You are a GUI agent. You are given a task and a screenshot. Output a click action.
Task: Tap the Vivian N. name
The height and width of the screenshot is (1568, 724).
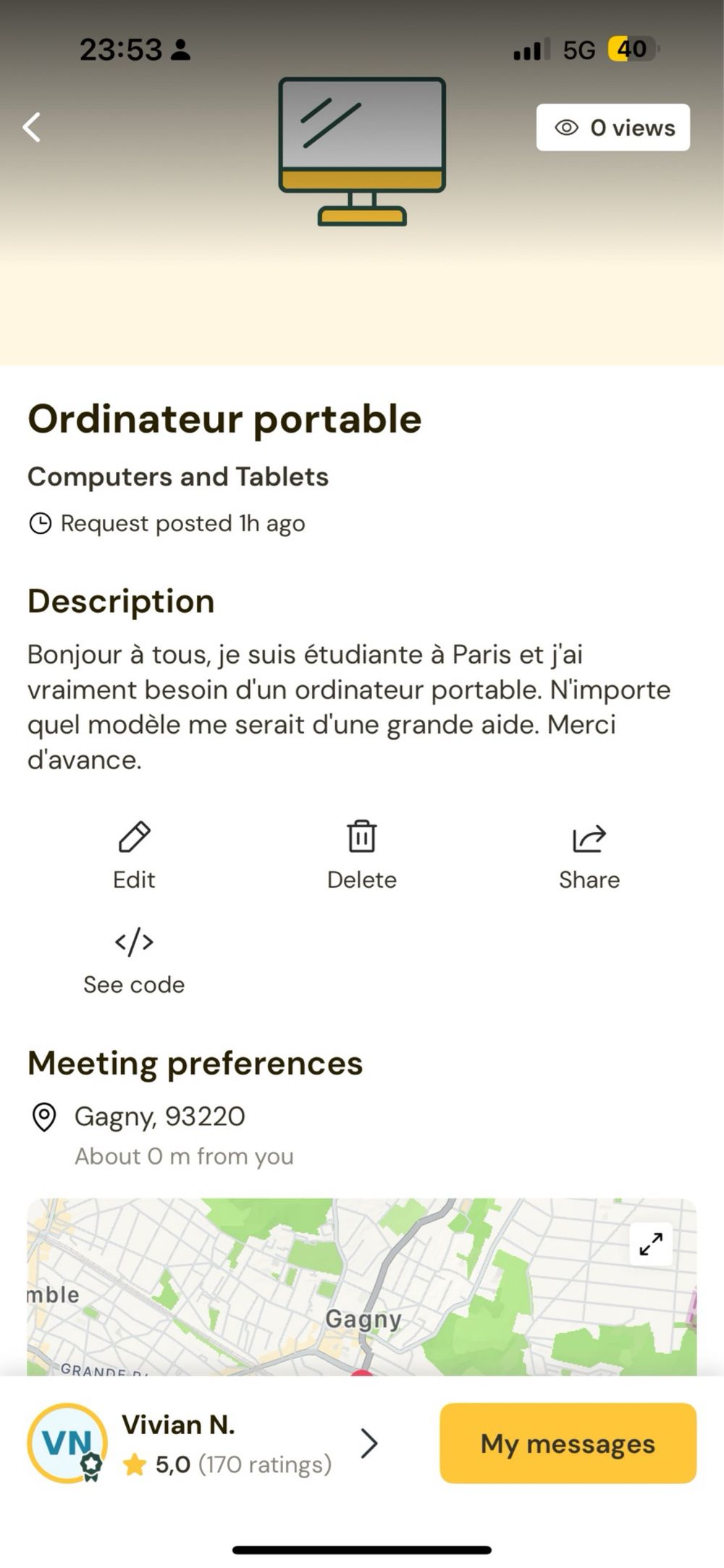178,1425
